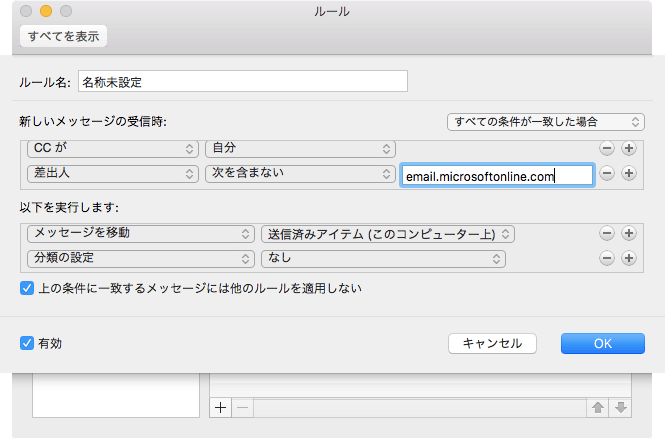The image size is (665, 438).
Task: Remove the 分類の設定 action row
Action: click(607, 258)
